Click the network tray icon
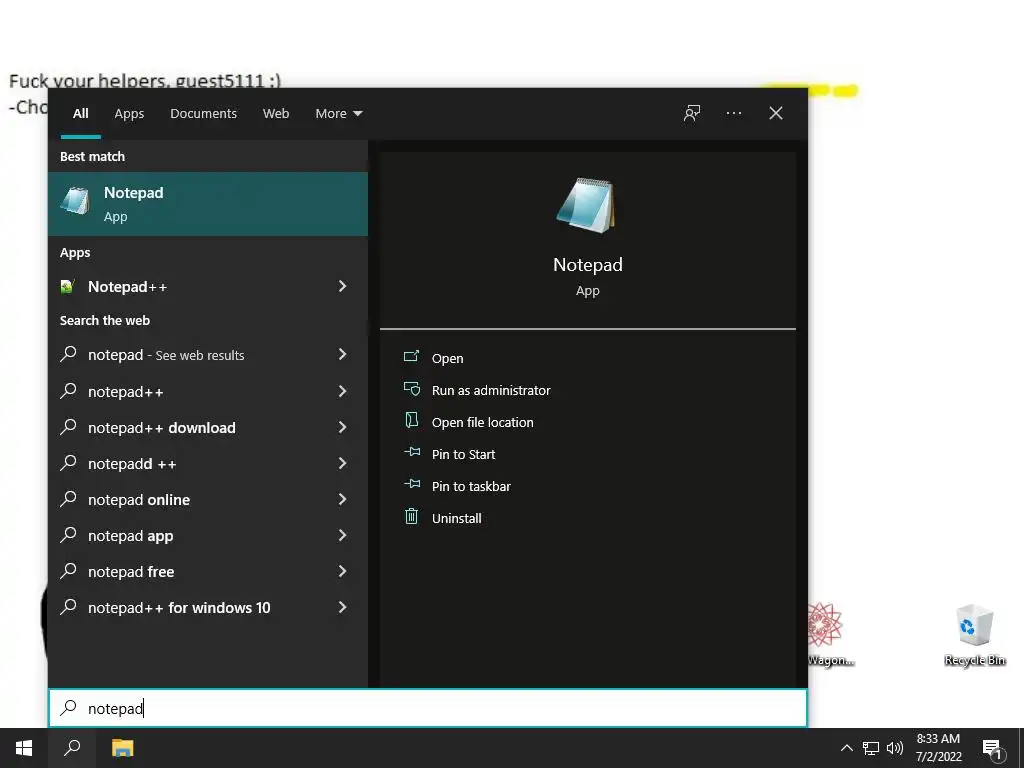1024x768 pixels. click(x=871, y=748)
